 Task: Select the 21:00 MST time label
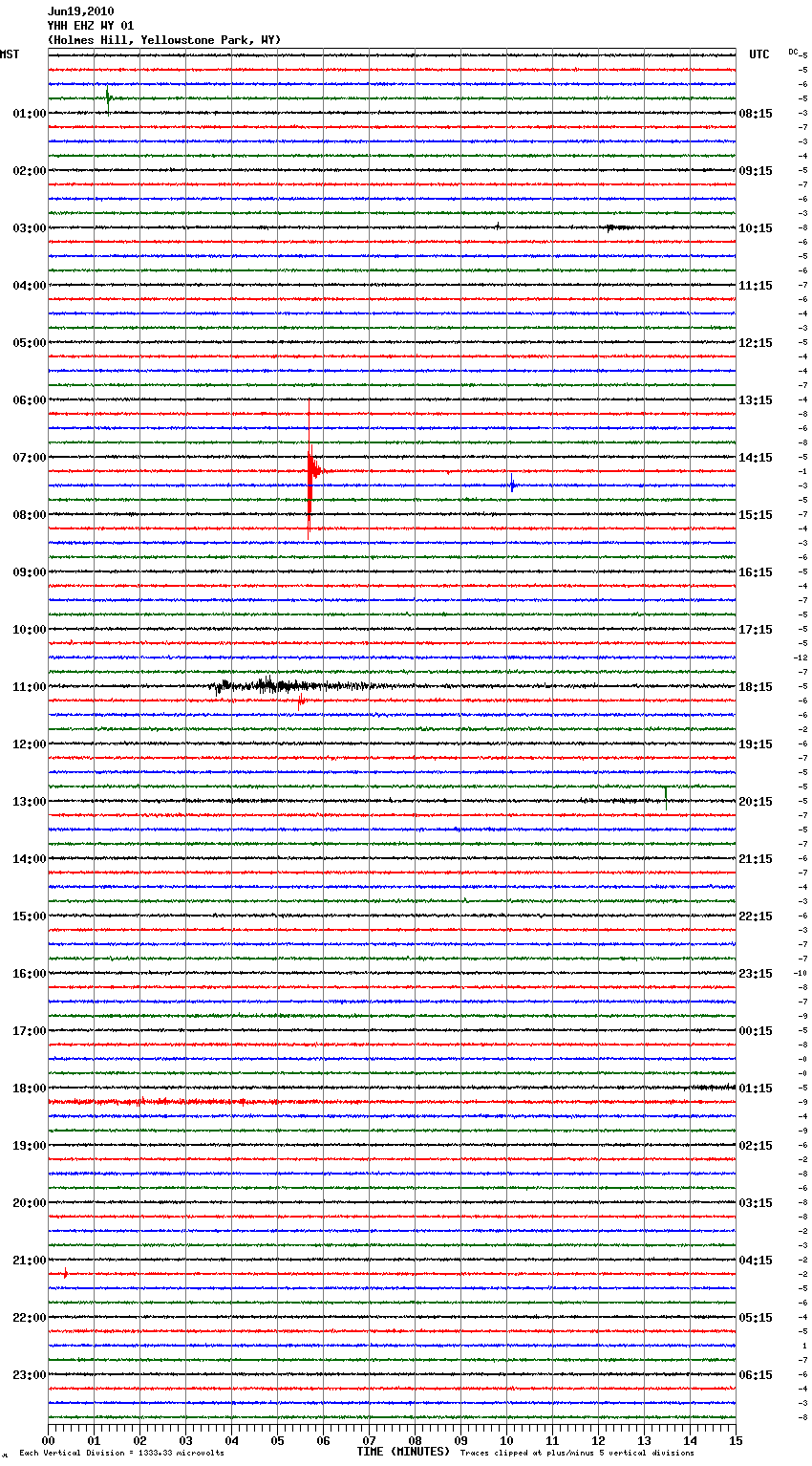[29, 1261]
